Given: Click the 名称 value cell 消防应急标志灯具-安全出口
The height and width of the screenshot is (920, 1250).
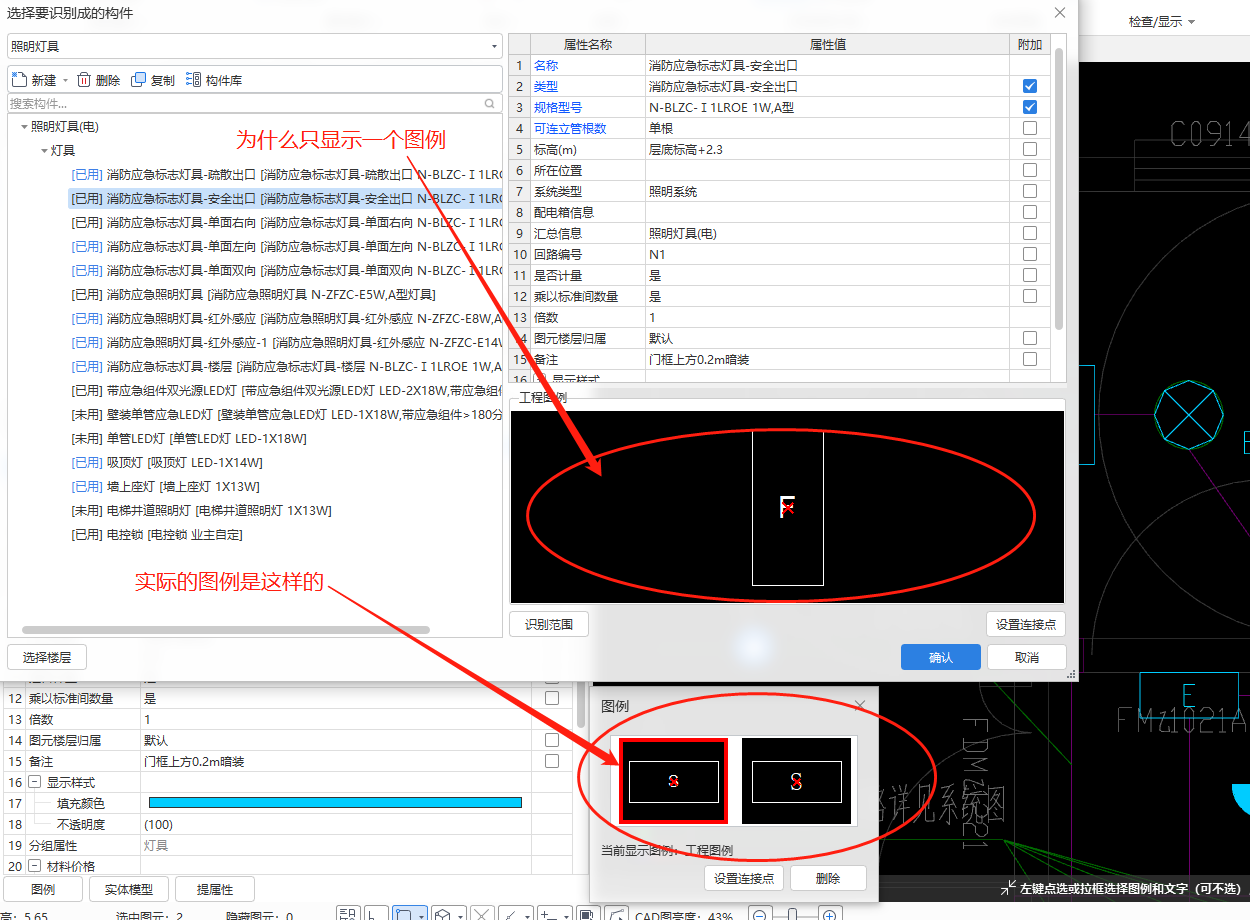Looking at the screenshot, I should coord(827,65).
